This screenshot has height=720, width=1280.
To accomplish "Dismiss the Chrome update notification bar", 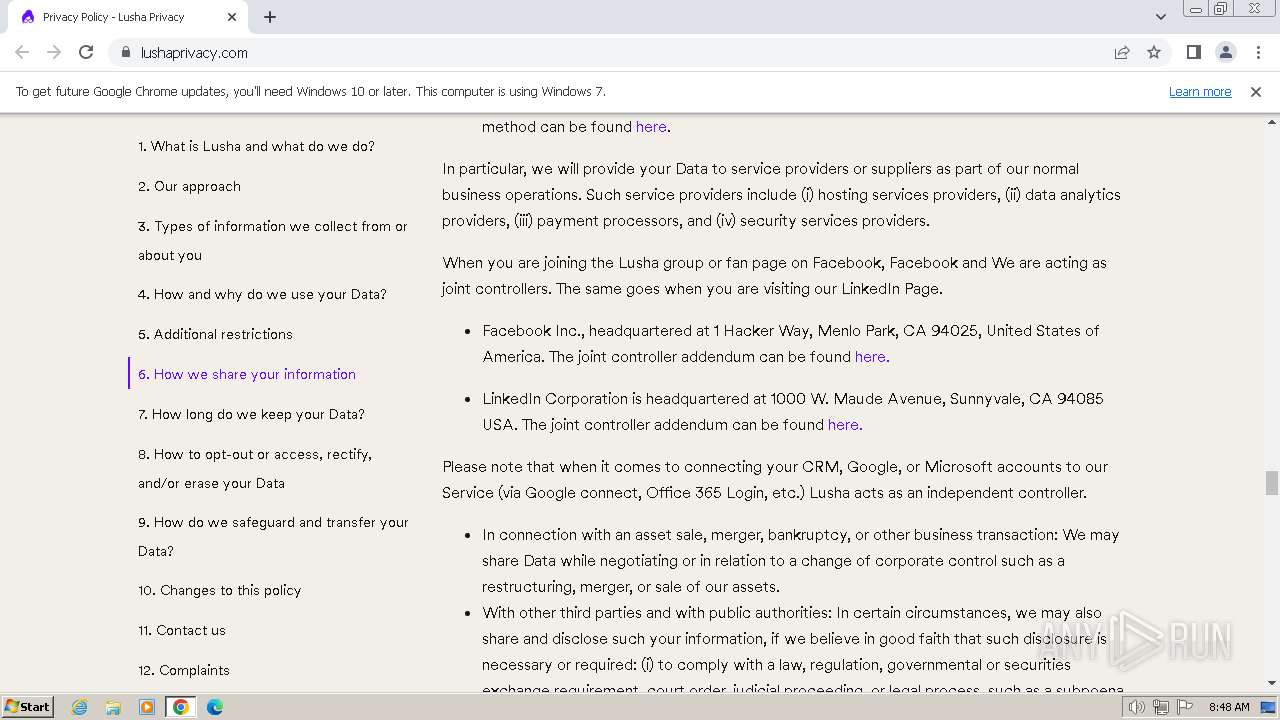I will (1256, 91).
